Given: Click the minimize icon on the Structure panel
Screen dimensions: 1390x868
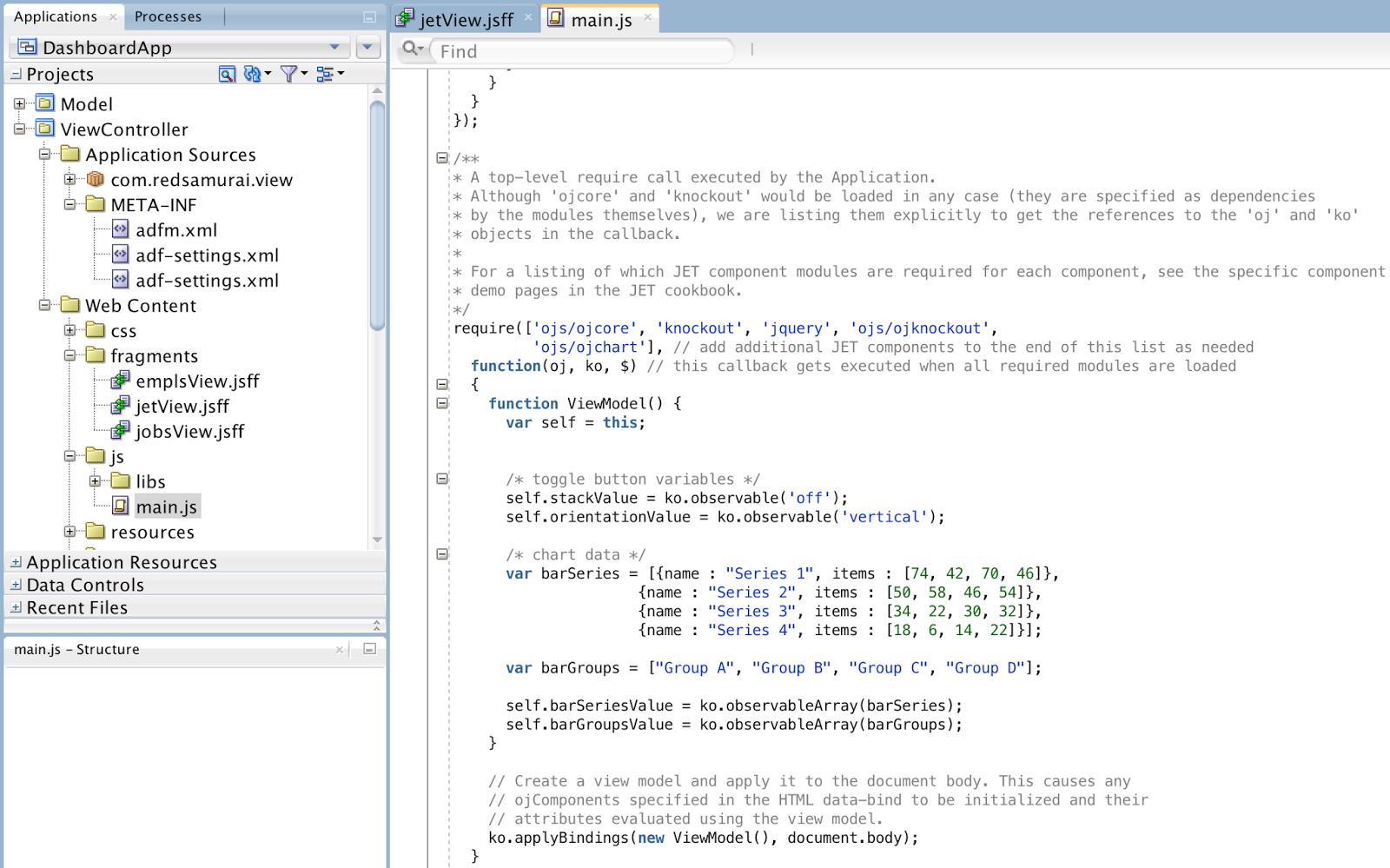Looking at the screenshot, I should [371, 649].
